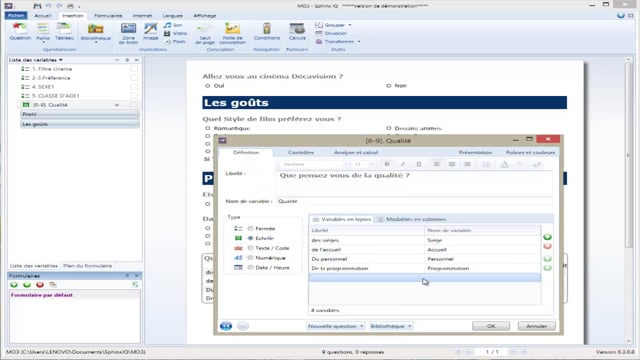
Task: Confirm dialog with OK button
Action: coord(491,326)
